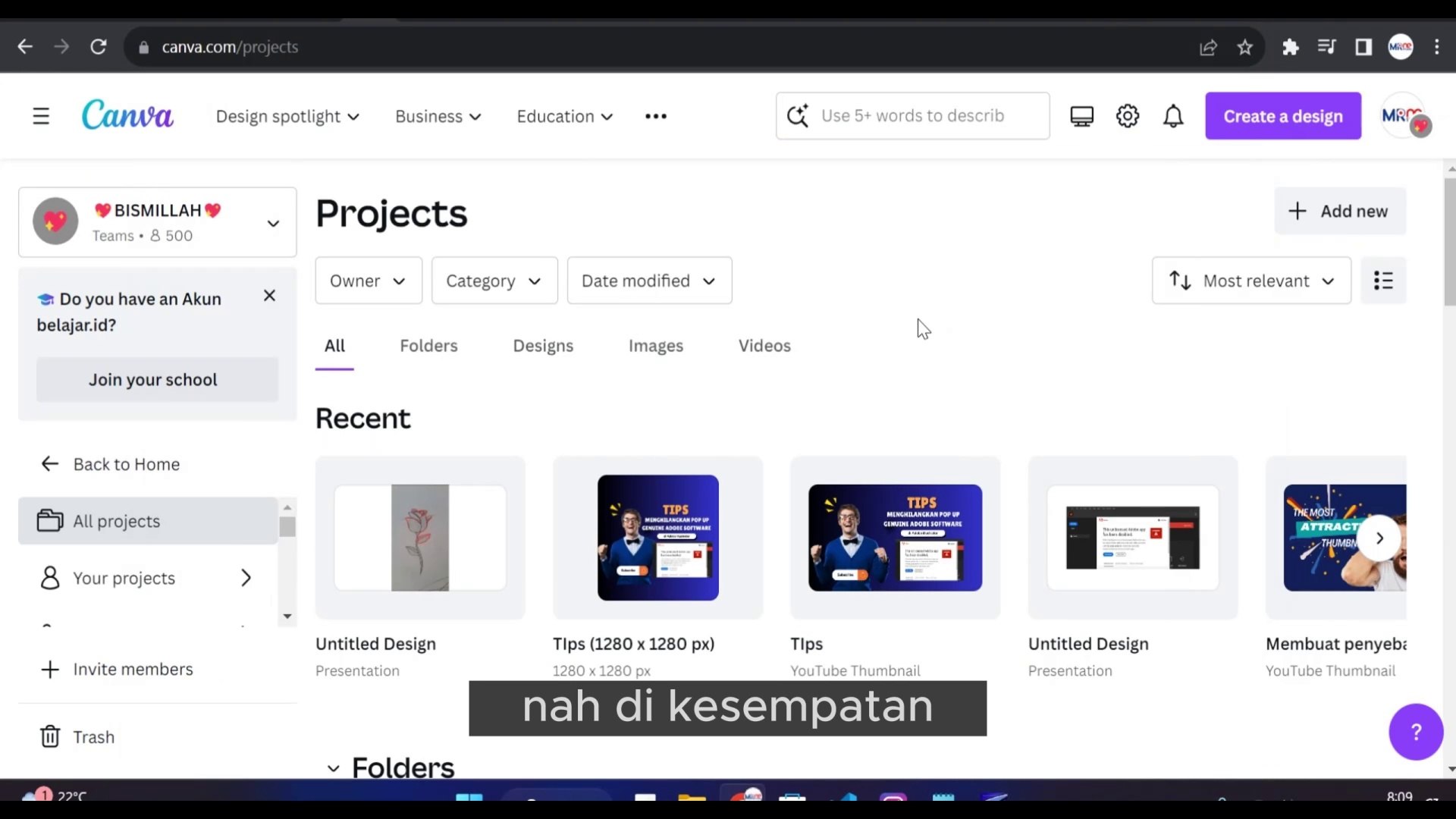
Task: Click the Canva logo
Action: pyautogui.click(x=127, y=115)
